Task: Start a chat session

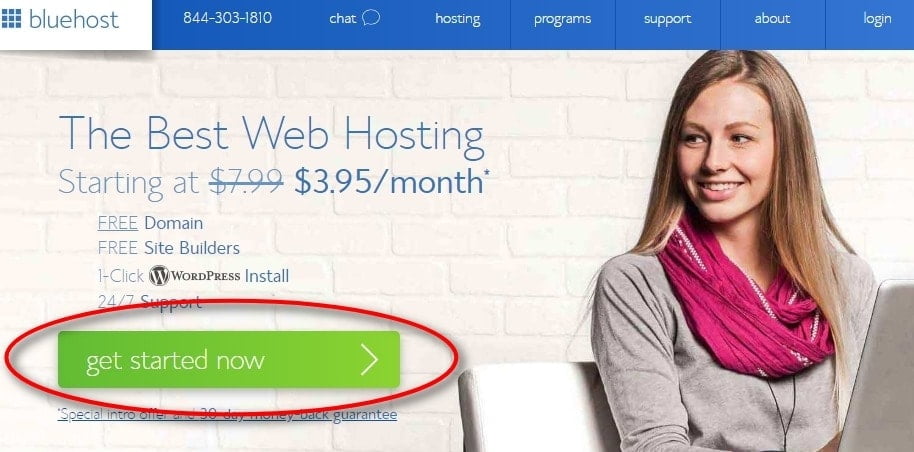Action: pyautogui.click(x=354, y=18)
